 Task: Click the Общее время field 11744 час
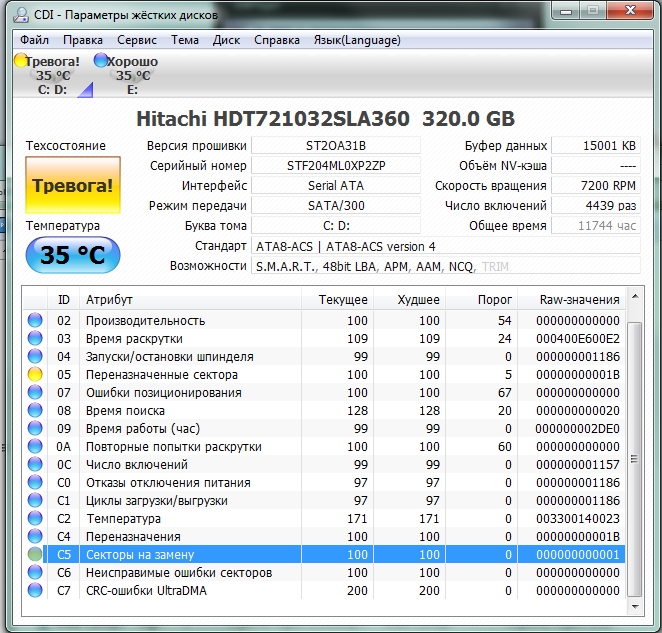(x=596, y=225)
